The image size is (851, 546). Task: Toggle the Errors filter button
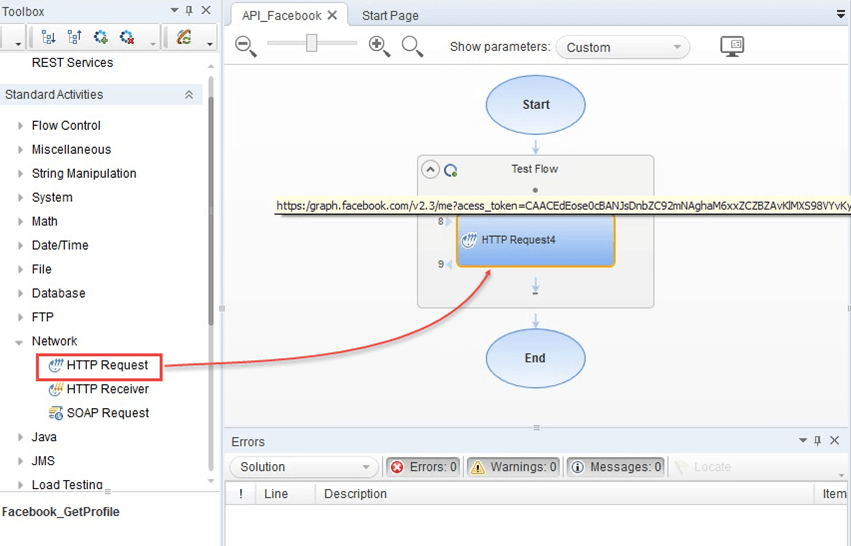423,467
